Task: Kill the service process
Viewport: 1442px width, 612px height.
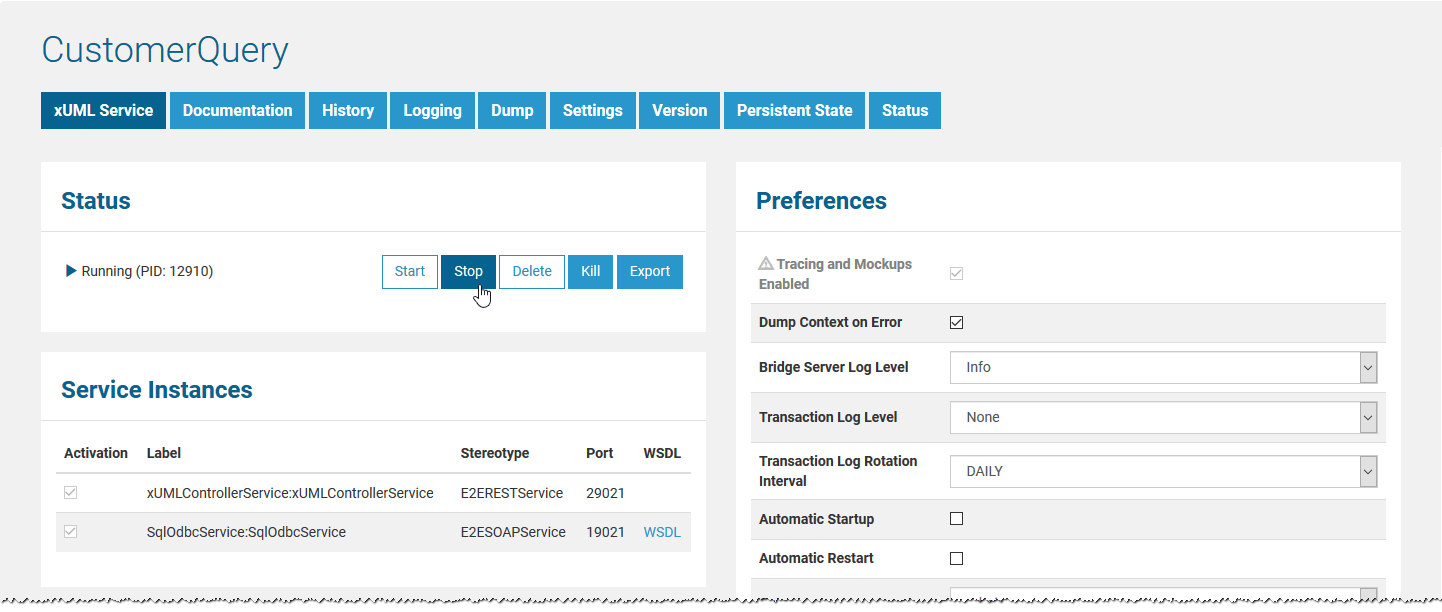Action: 590,271
